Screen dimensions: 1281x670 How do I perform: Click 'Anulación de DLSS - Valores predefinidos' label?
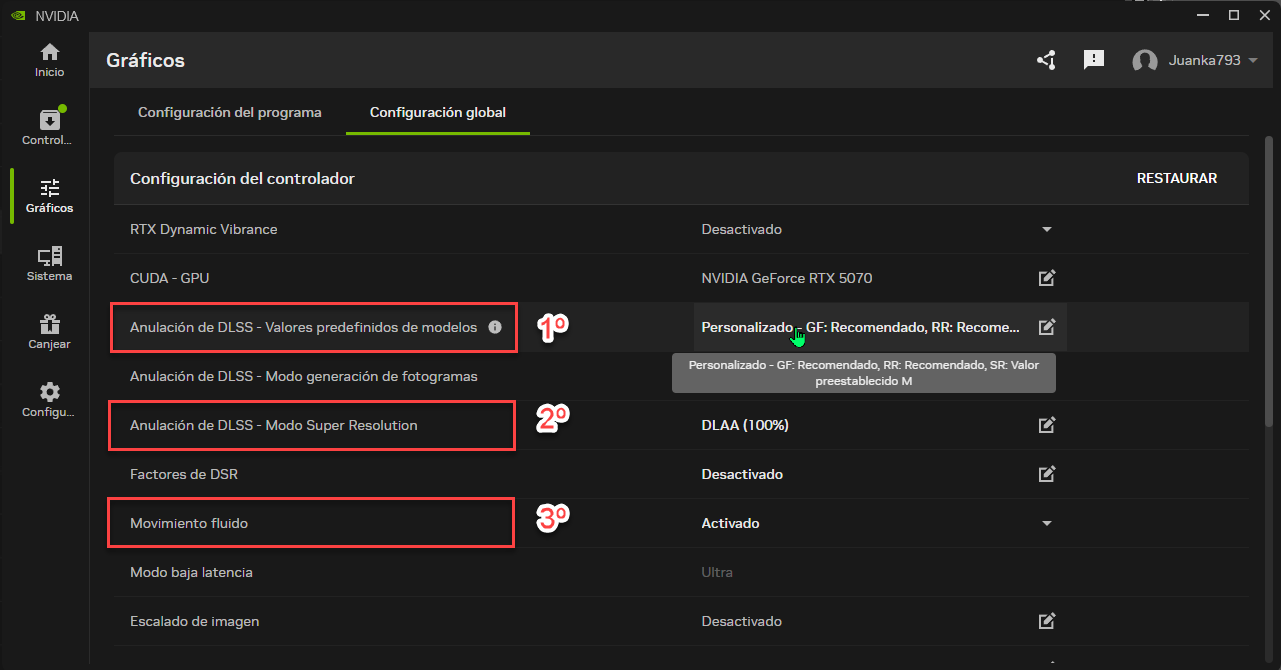point(304,327)
